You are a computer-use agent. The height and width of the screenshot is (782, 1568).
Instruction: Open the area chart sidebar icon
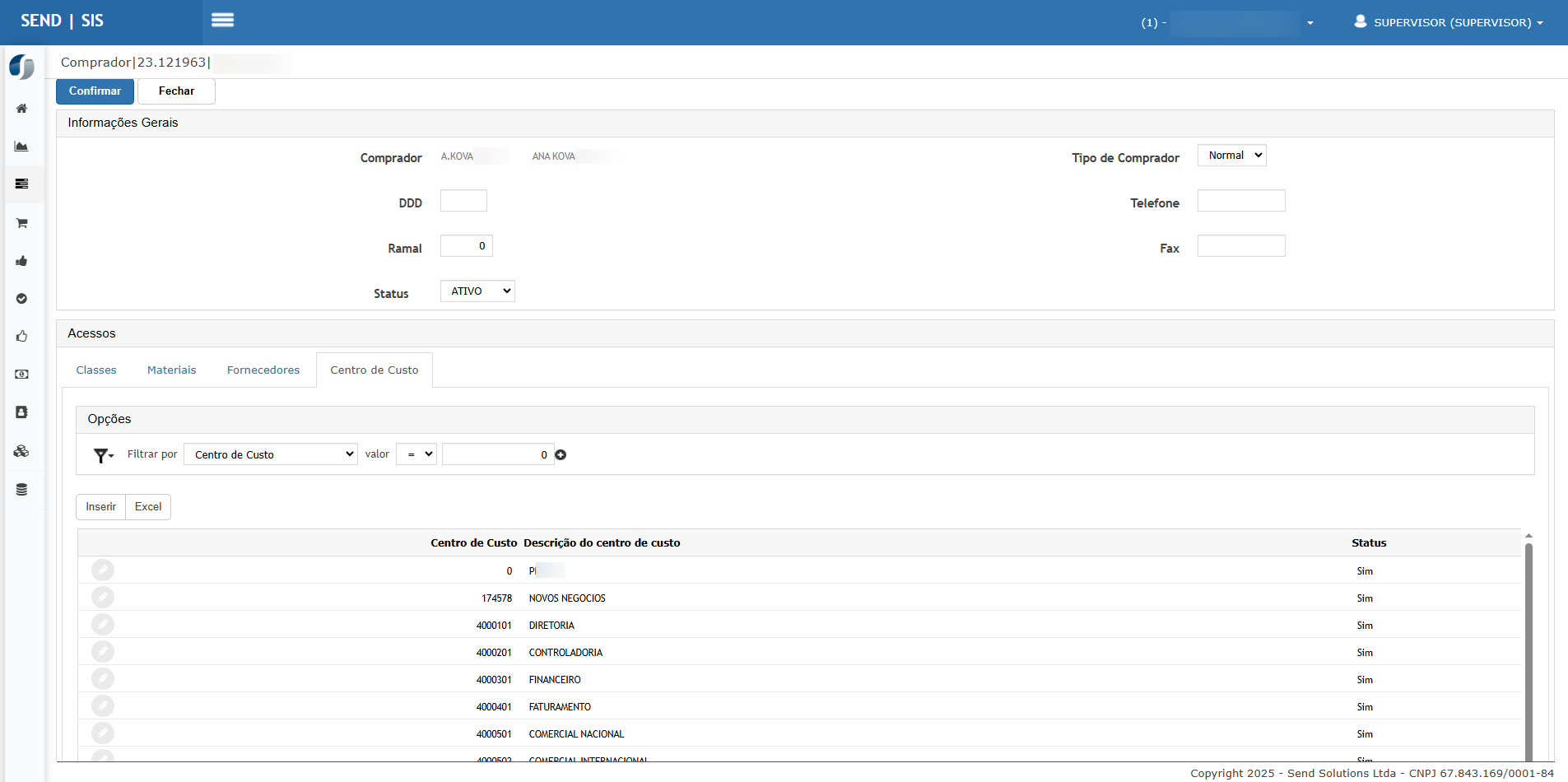point(22,147)
